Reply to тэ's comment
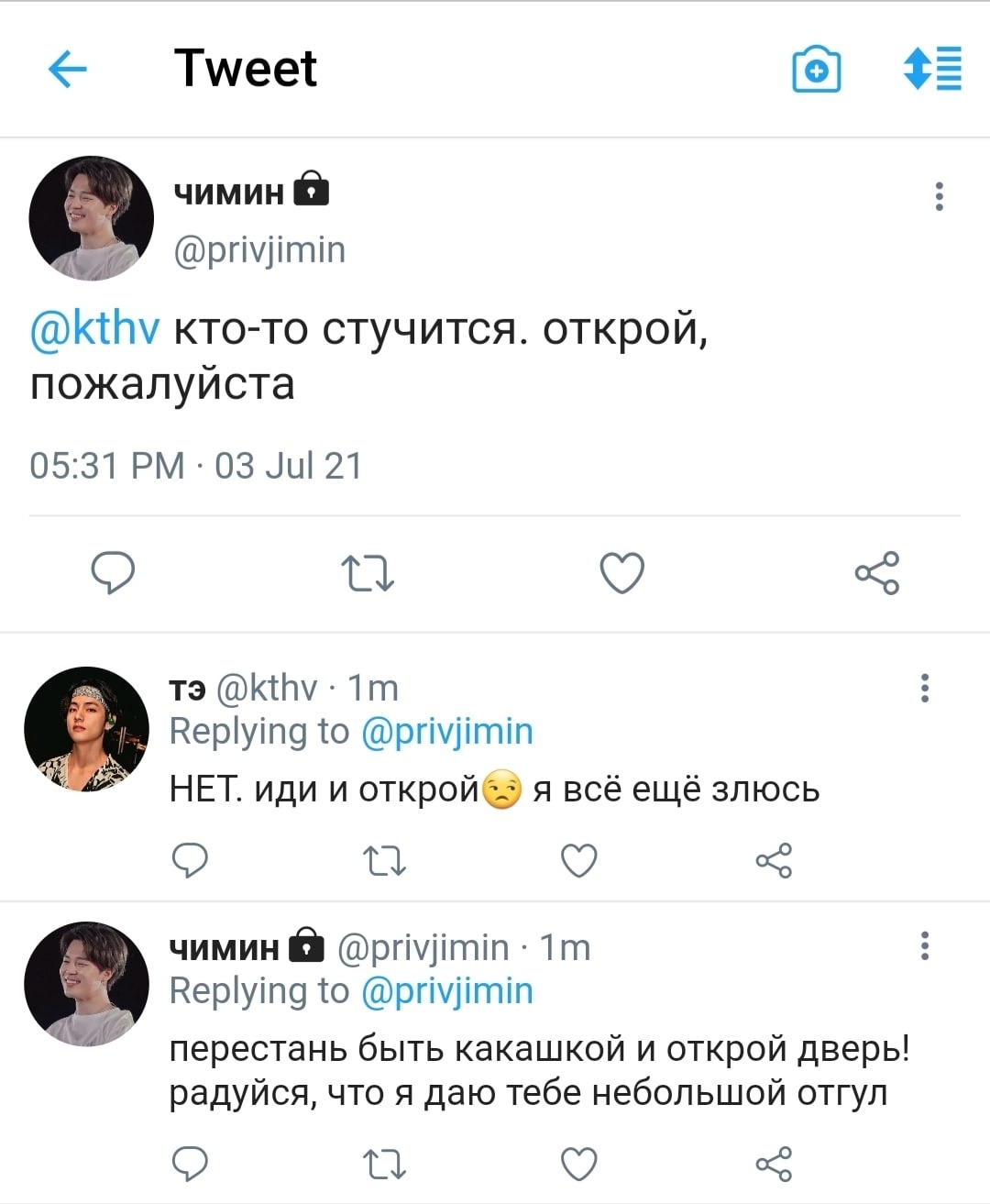 tap(191, 861)
